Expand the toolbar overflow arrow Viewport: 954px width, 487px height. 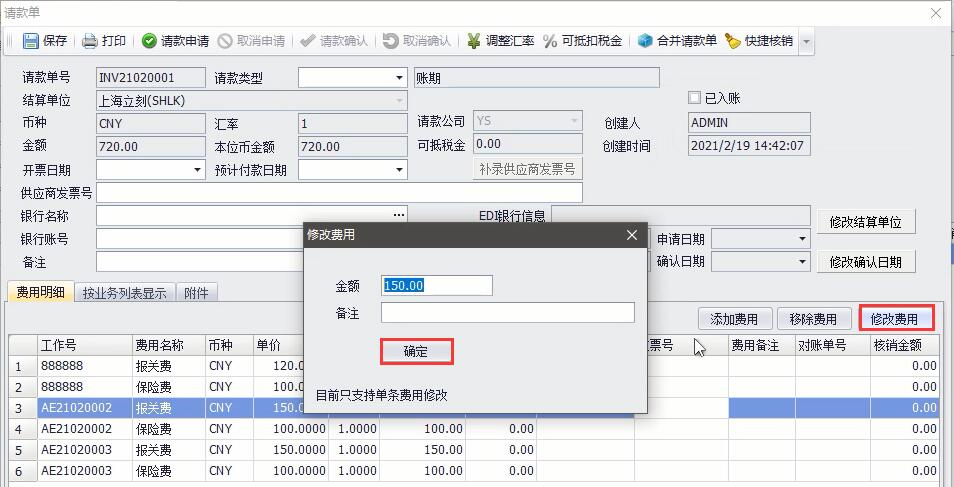tap(806, 42)
